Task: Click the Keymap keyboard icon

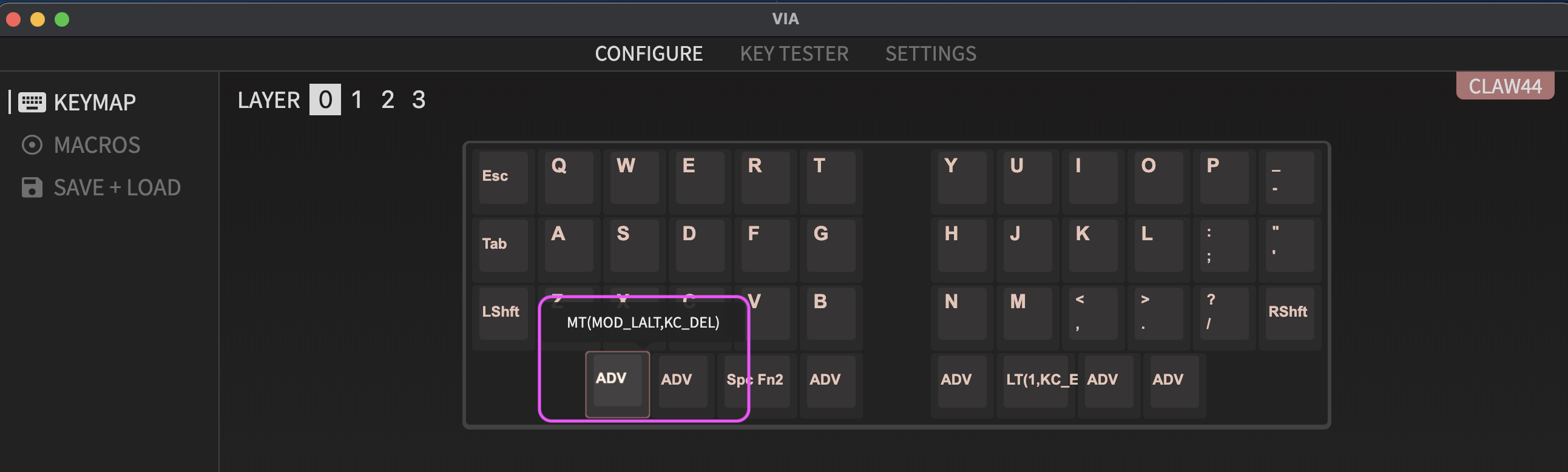Action: click(x=32, y=102)
